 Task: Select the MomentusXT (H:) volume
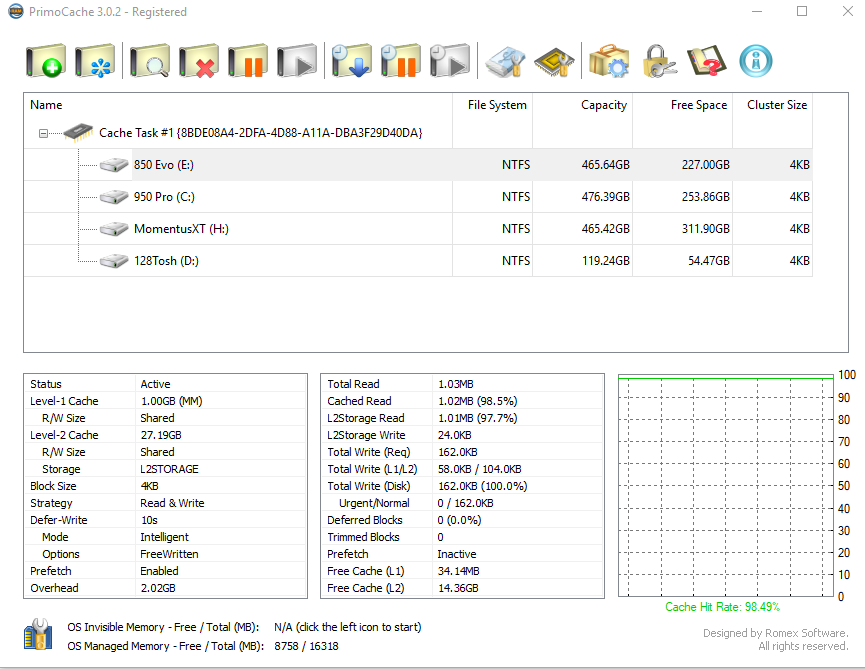(181, 229)
